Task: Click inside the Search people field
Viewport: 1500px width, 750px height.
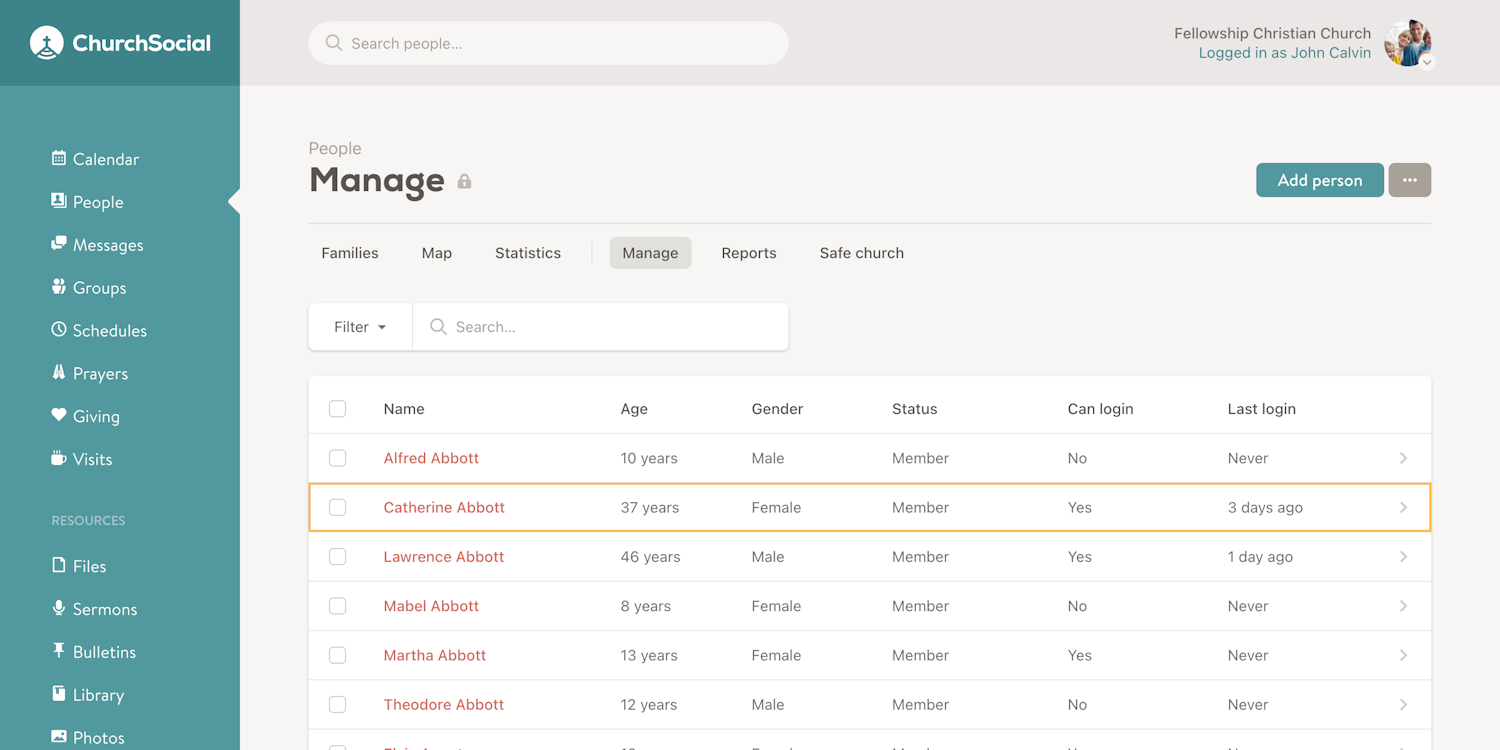Action: click(x=548, y=43)
